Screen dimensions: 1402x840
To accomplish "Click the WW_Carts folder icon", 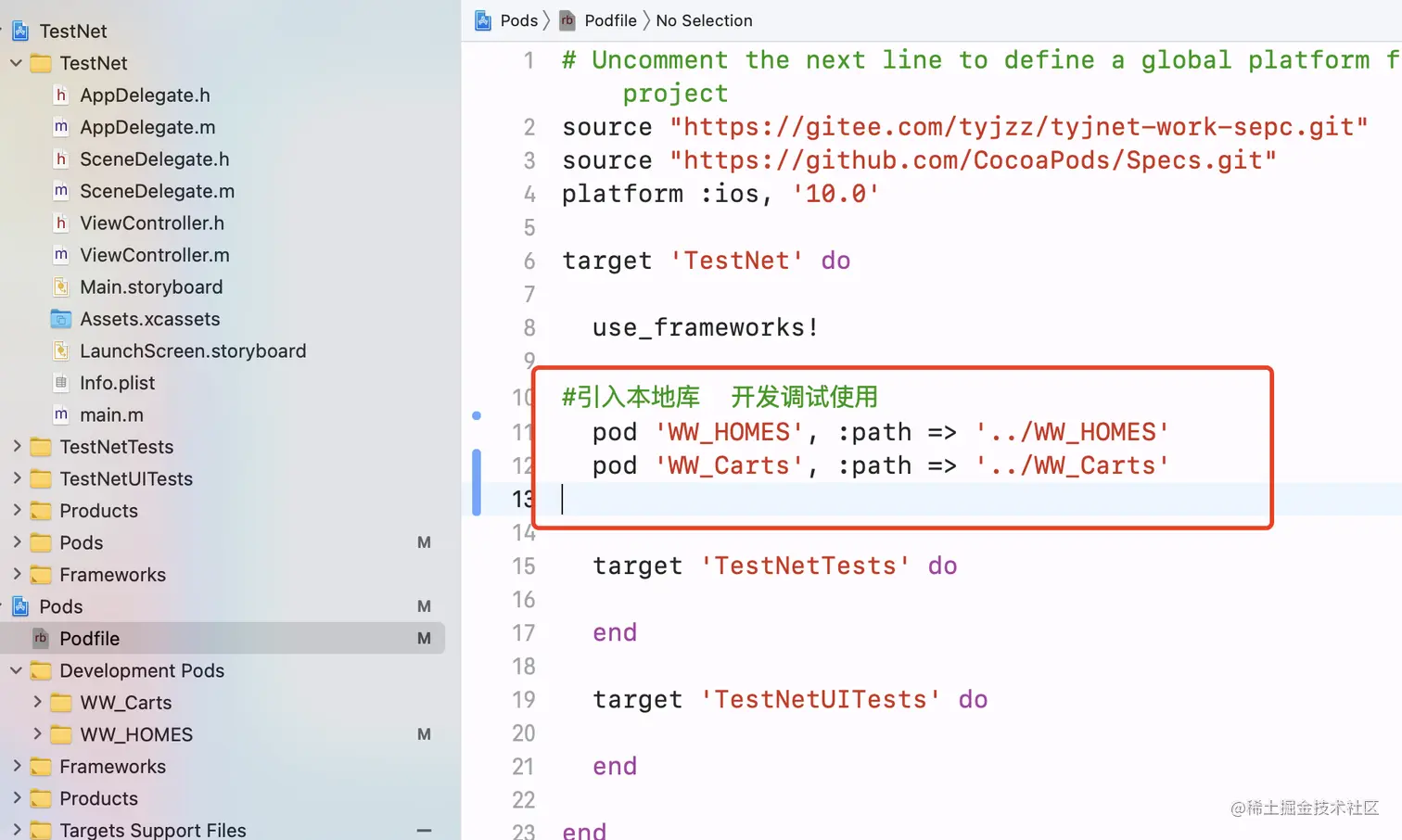I will coord(61,702).
